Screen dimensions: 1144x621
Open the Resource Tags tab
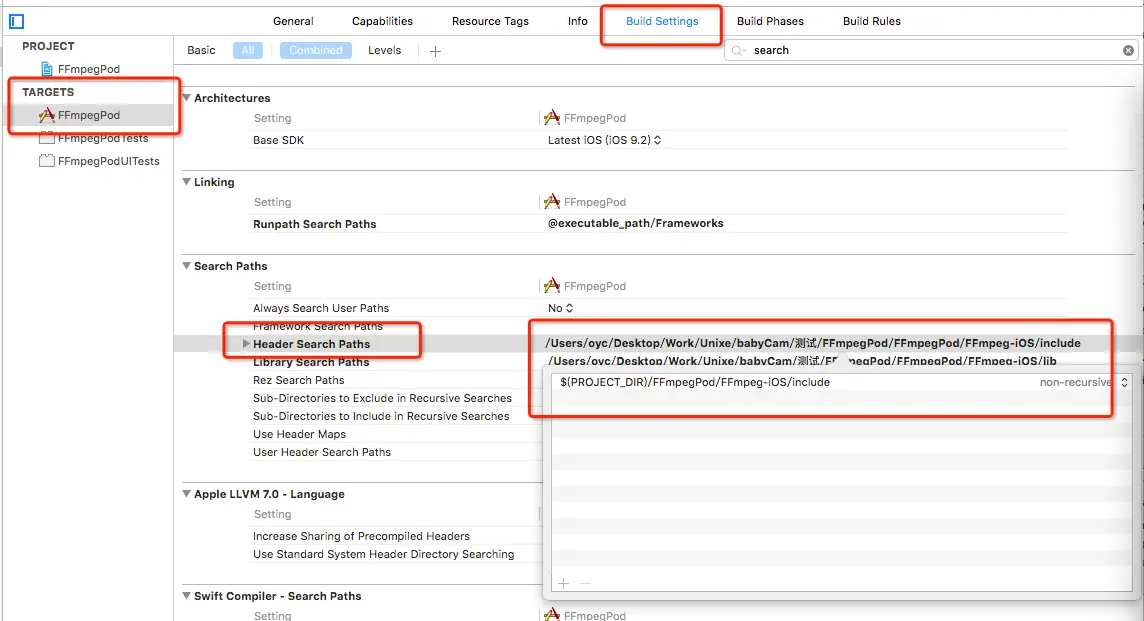click(490, 21)
